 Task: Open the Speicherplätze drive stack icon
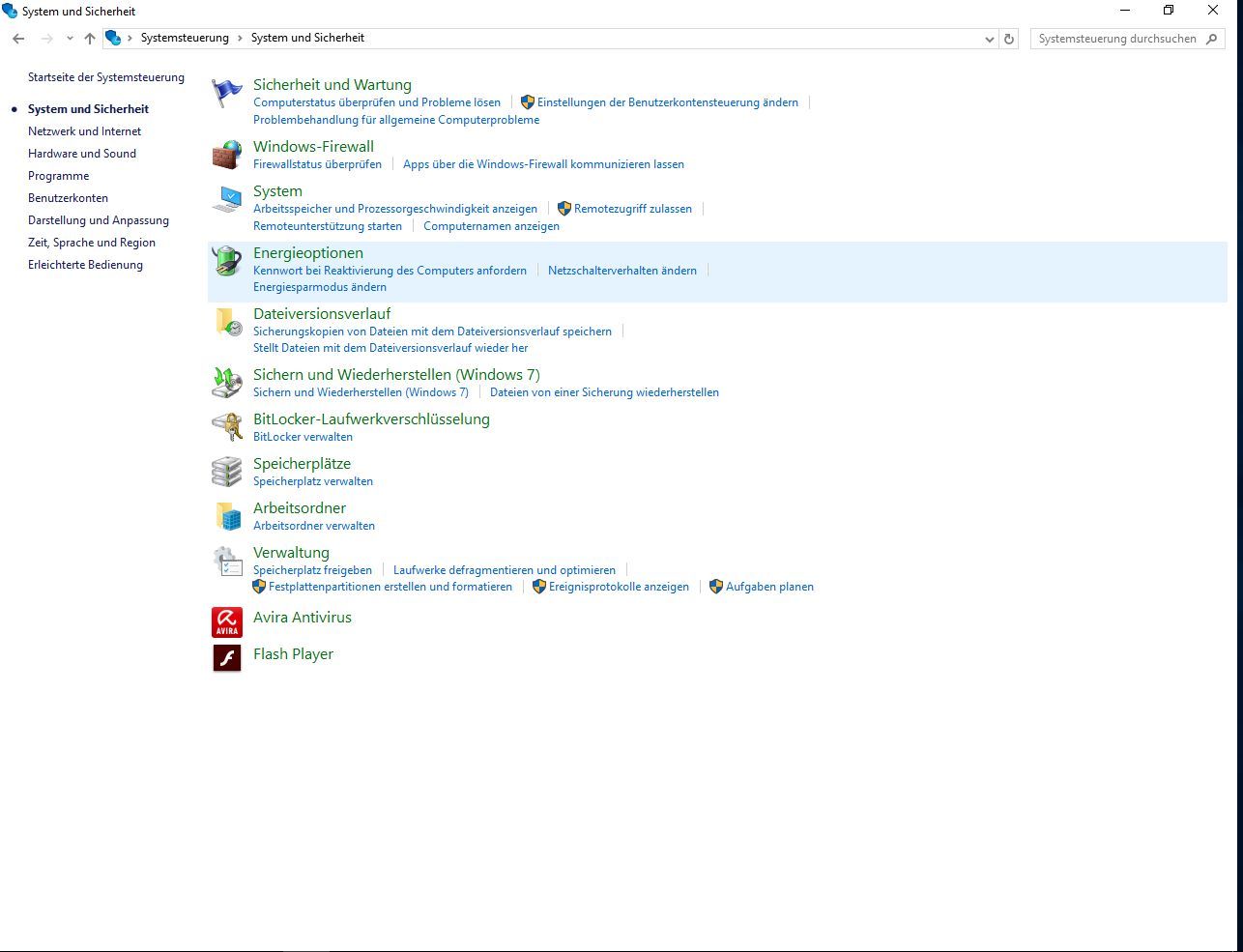[x=227, y=472]
